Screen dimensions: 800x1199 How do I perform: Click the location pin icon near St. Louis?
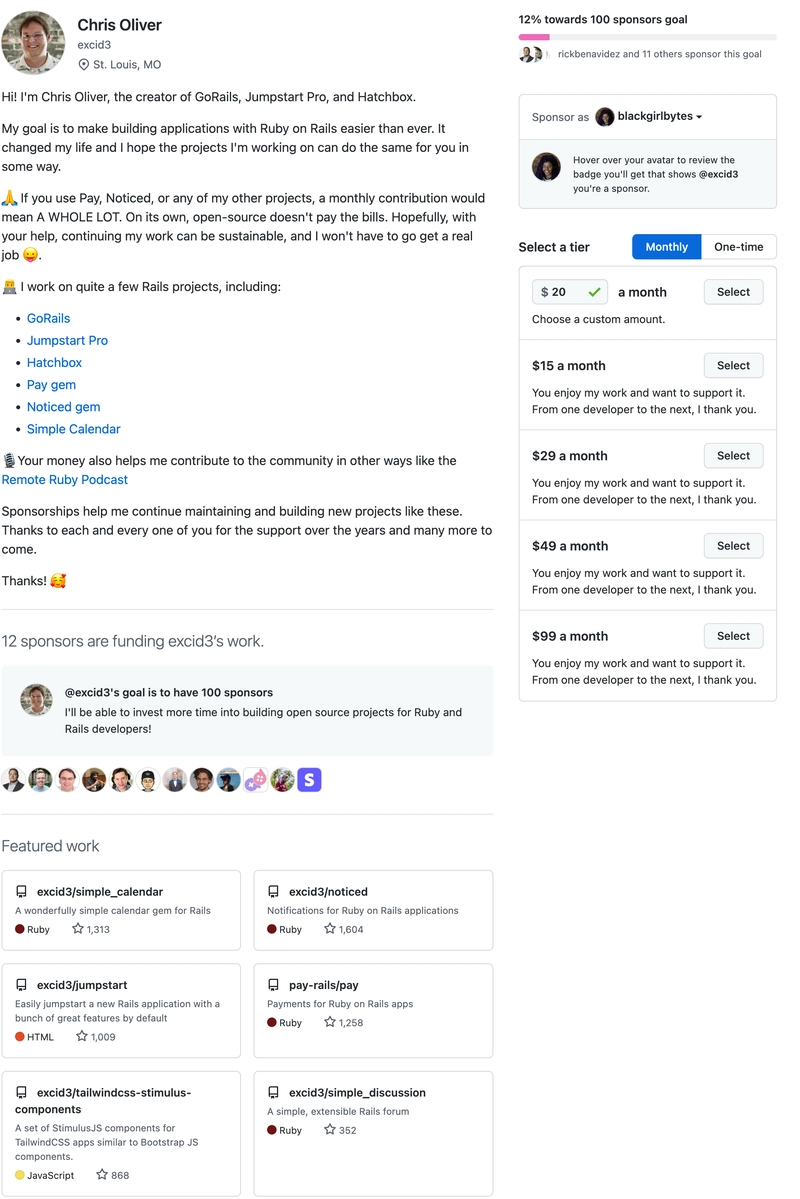[x=84, y=65]
